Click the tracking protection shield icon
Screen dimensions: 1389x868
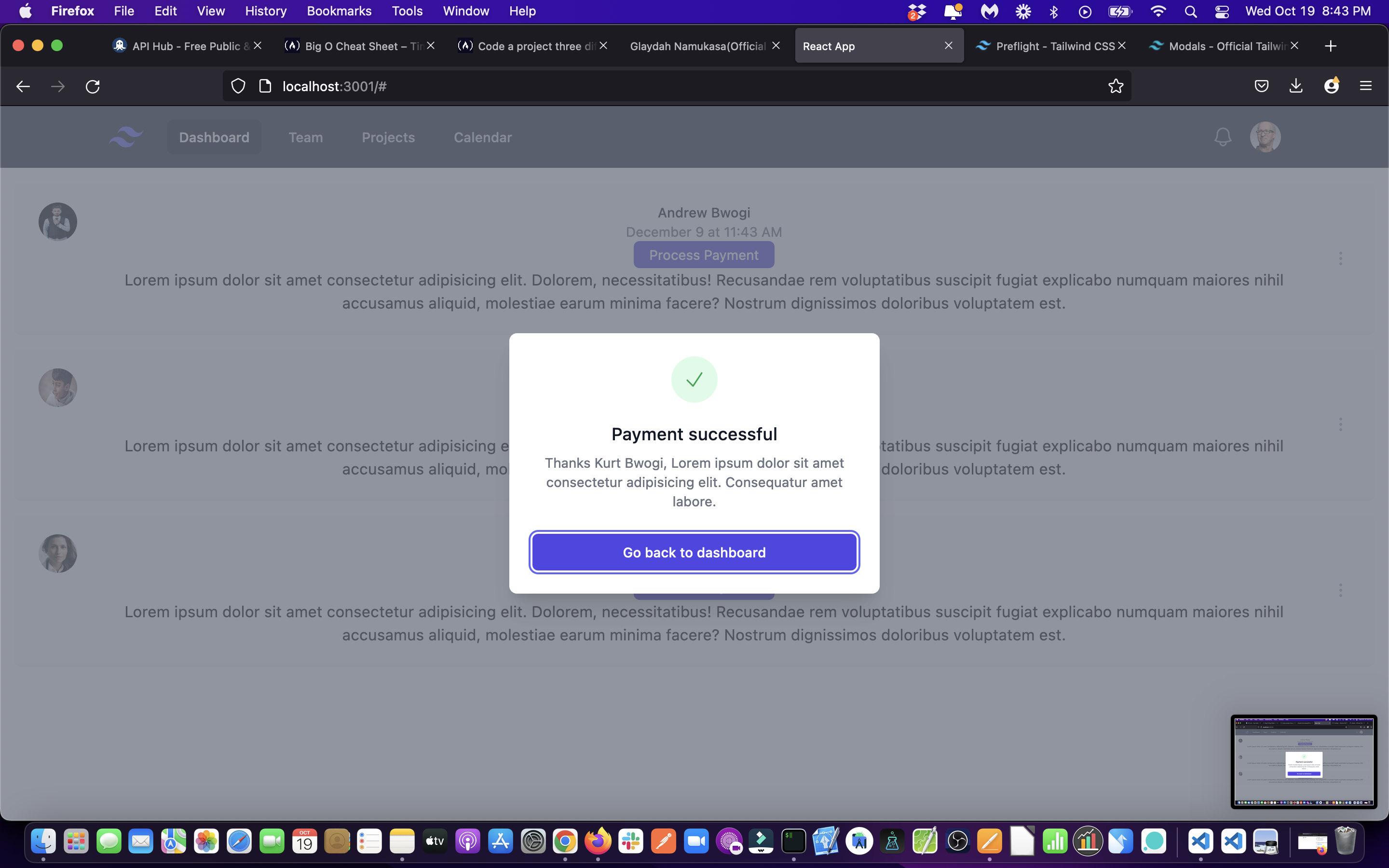click(x=238, y=86)
